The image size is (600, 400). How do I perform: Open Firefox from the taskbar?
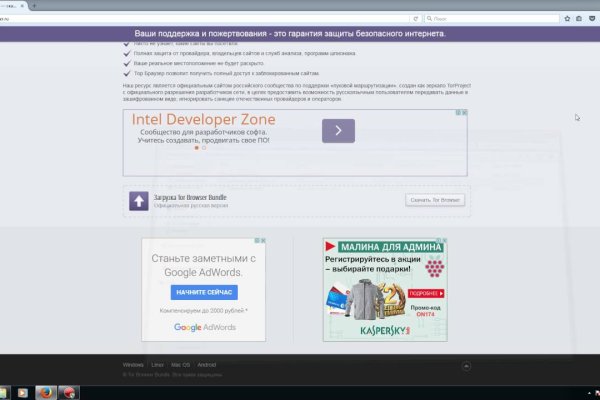(43, 391)
